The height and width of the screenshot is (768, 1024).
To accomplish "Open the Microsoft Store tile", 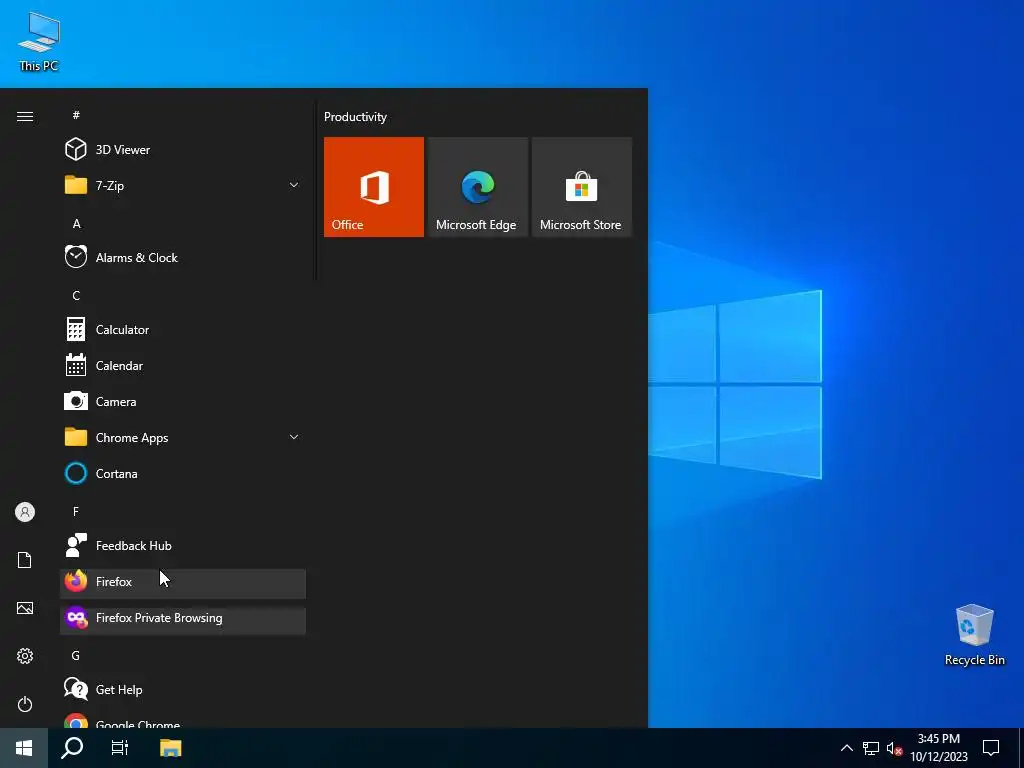I will (x=582, y=187).
